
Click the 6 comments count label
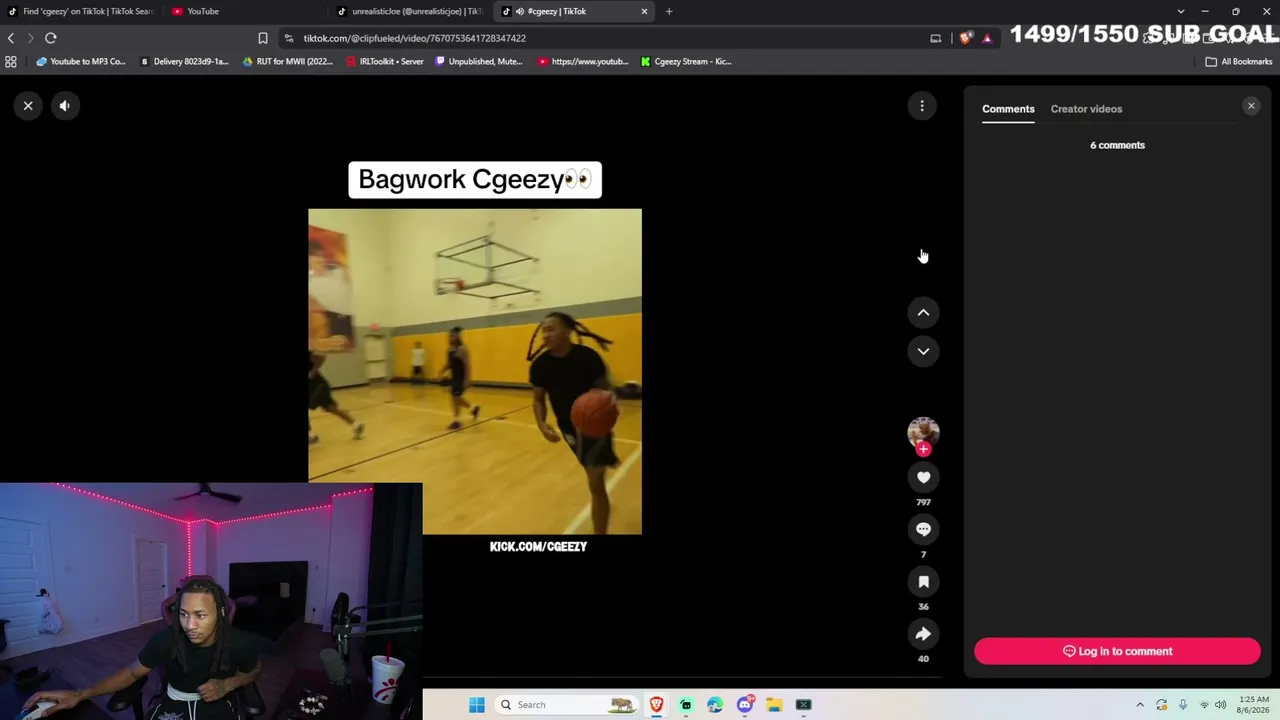tap(1117, 145)
